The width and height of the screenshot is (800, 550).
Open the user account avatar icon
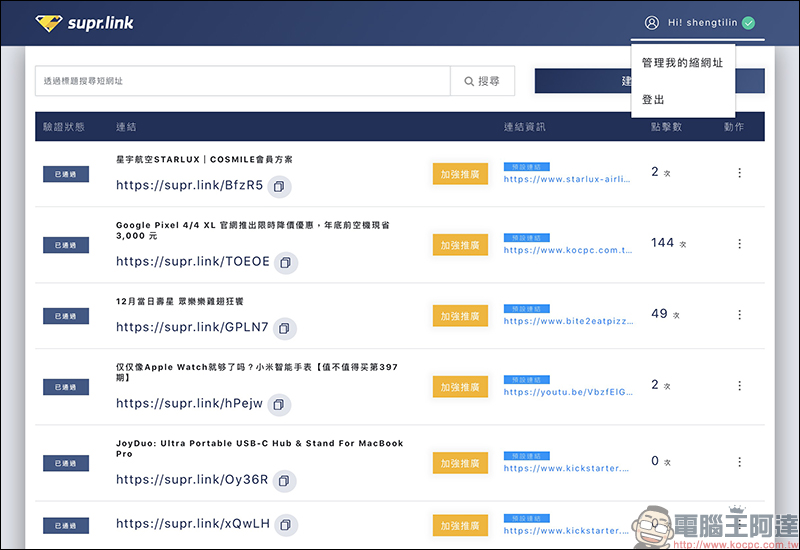click(x=652, y=23)
